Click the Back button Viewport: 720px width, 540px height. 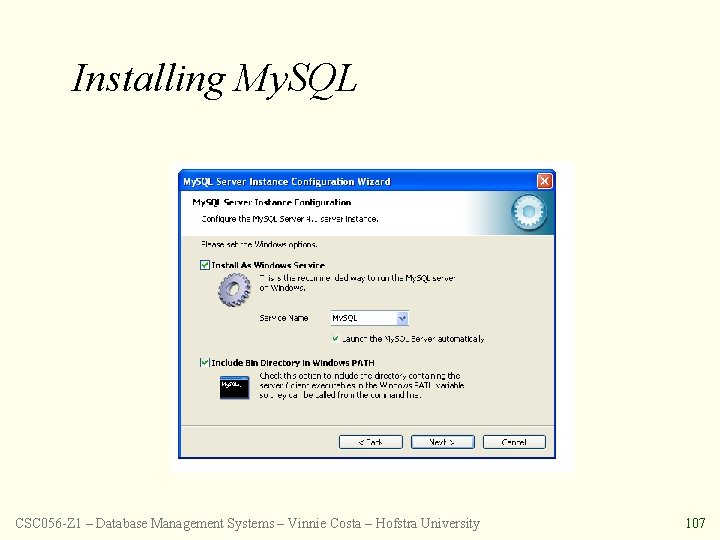371,442
